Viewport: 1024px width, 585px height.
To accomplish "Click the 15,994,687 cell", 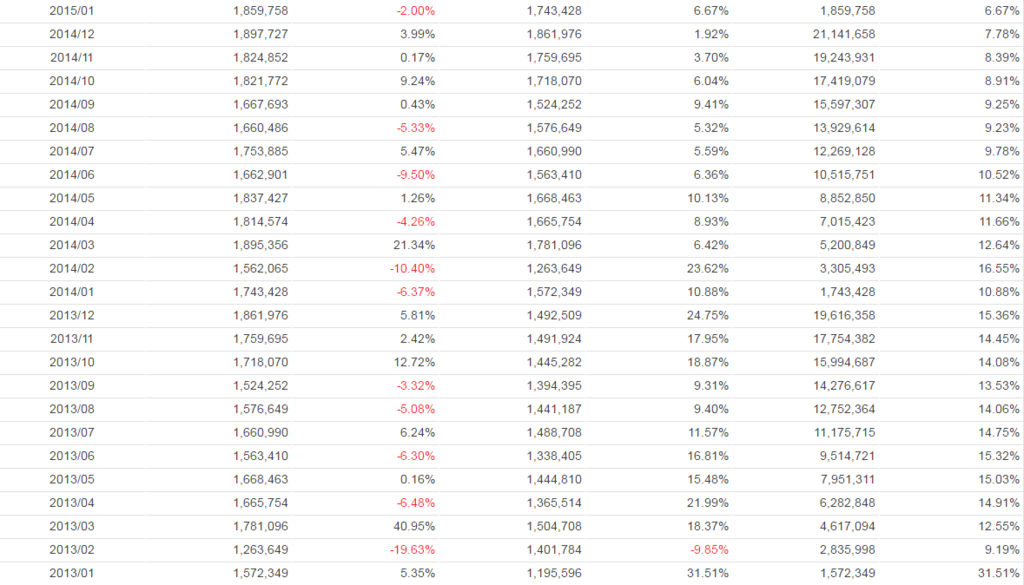I will (838, 362).
